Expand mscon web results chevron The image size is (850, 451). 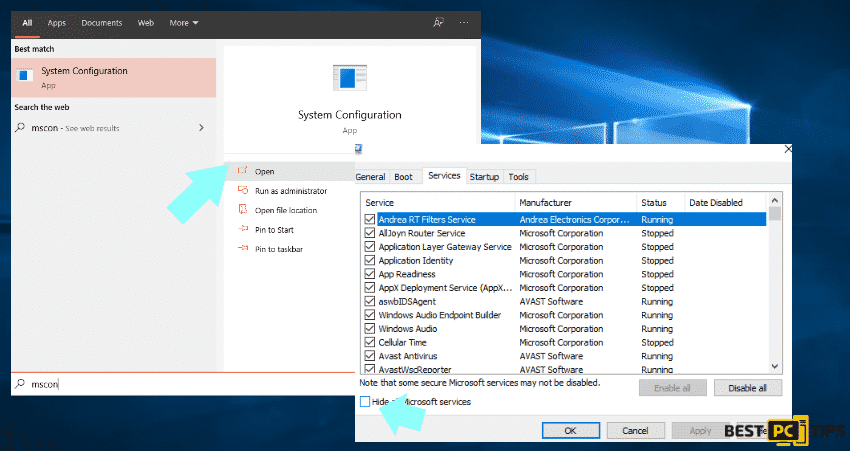201,128
